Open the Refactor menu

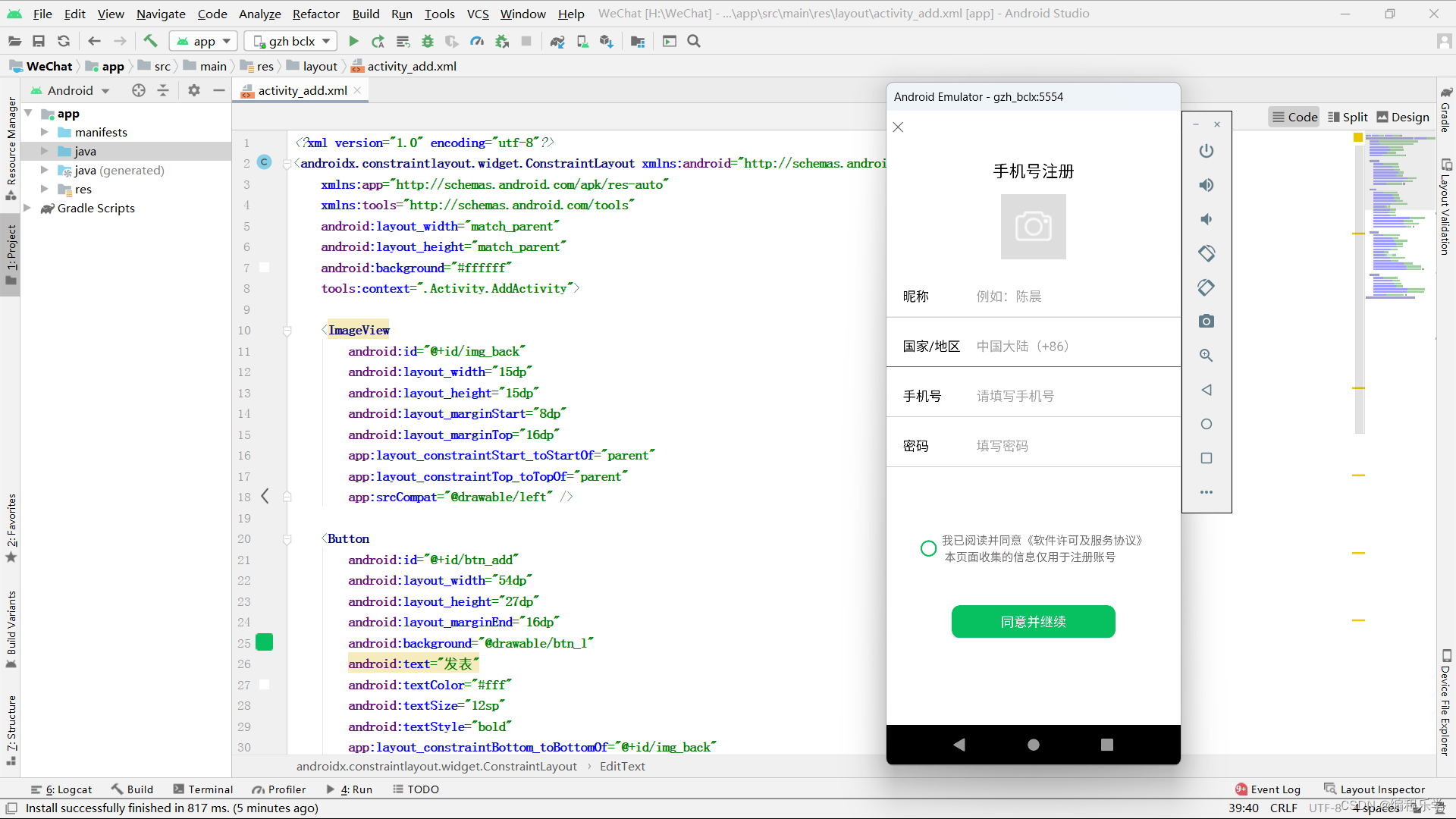pos(315,14)
